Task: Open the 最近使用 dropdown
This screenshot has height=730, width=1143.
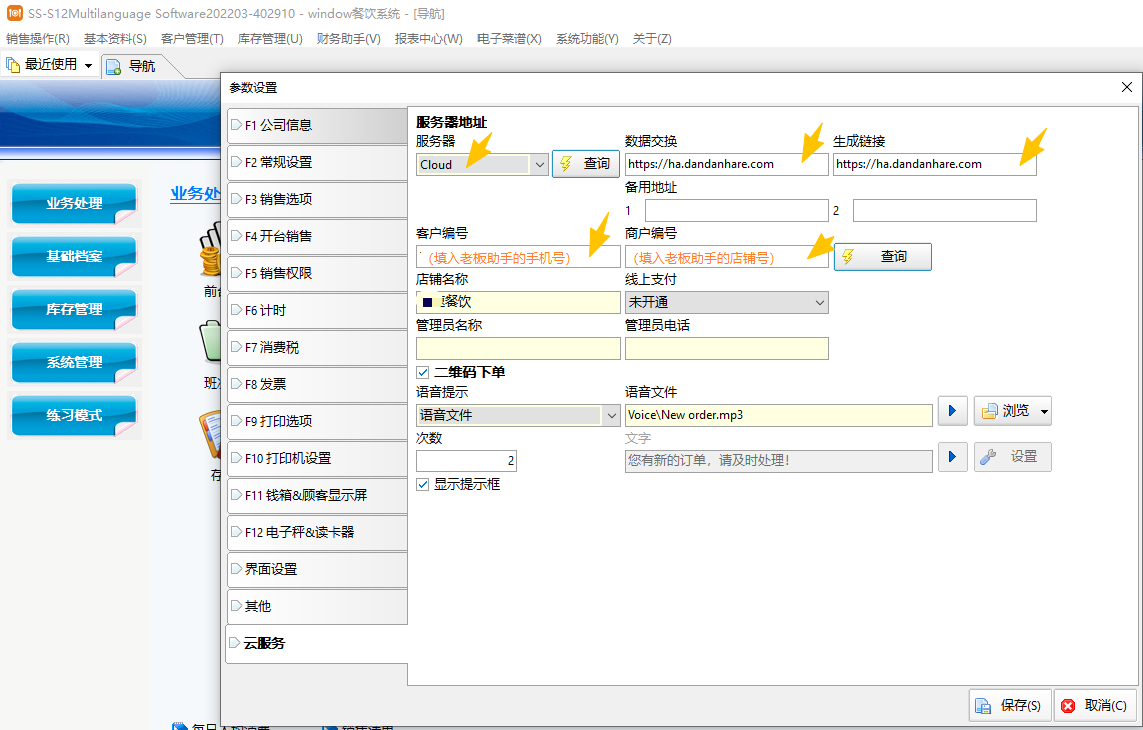Action: [x=88, y=66]
